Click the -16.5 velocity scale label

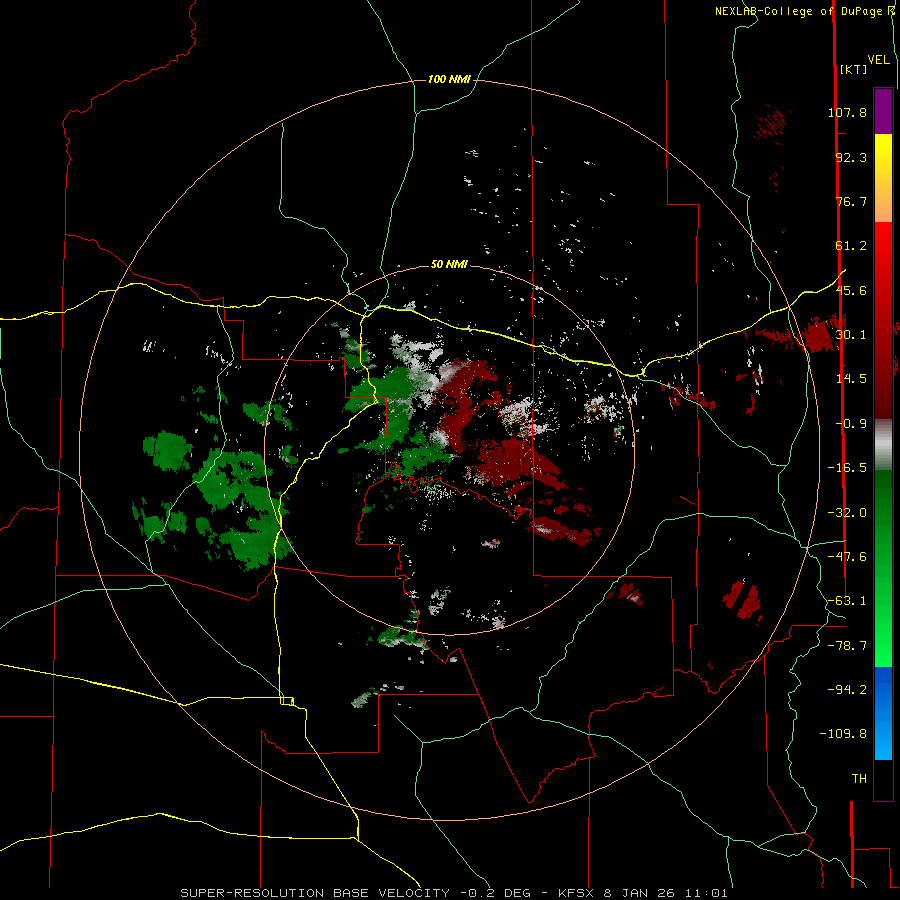coord(847,468)
